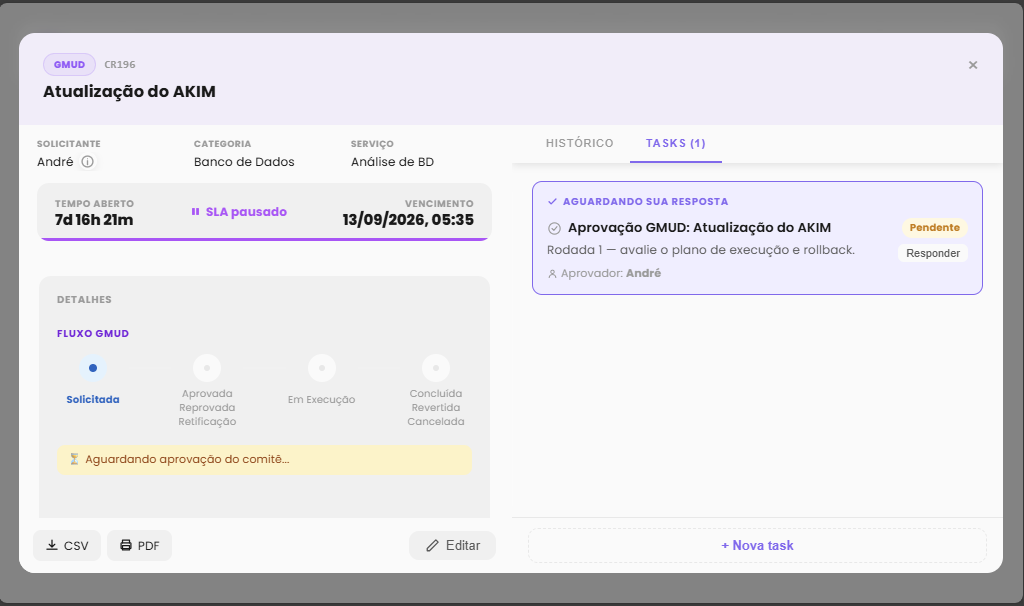Add a new task with Nova task
Image resolution: width=1024 pixels, height=606 pixels.
pyautogui.click(x=757, y=545)
